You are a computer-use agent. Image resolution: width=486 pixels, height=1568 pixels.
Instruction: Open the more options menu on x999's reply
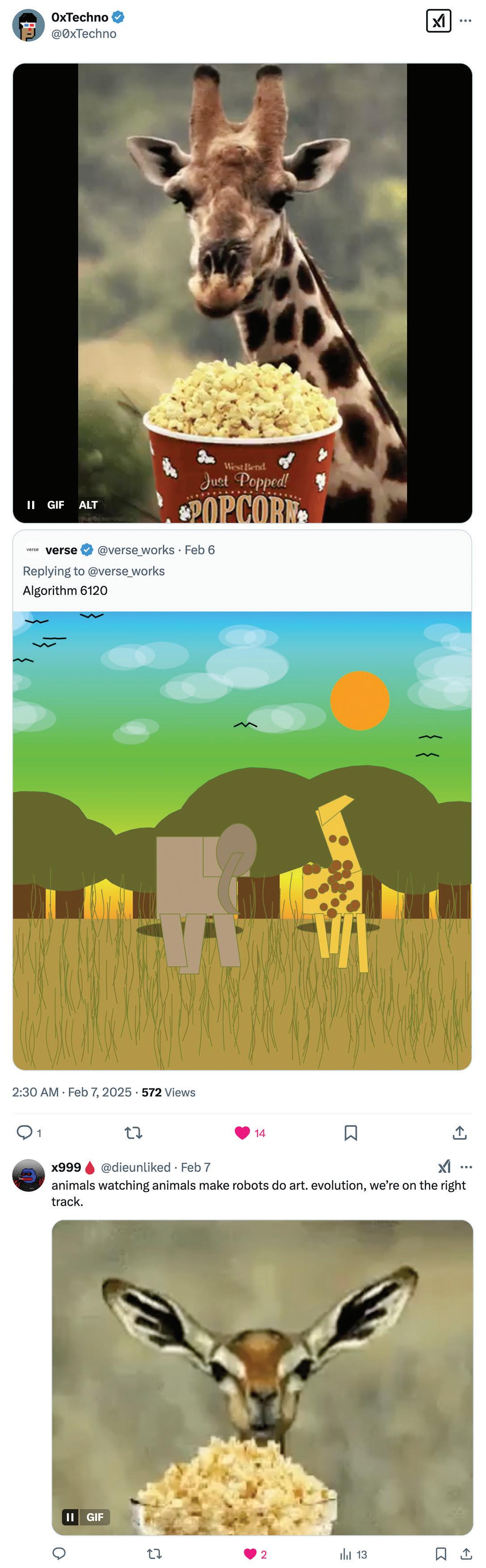(466, 1167)
